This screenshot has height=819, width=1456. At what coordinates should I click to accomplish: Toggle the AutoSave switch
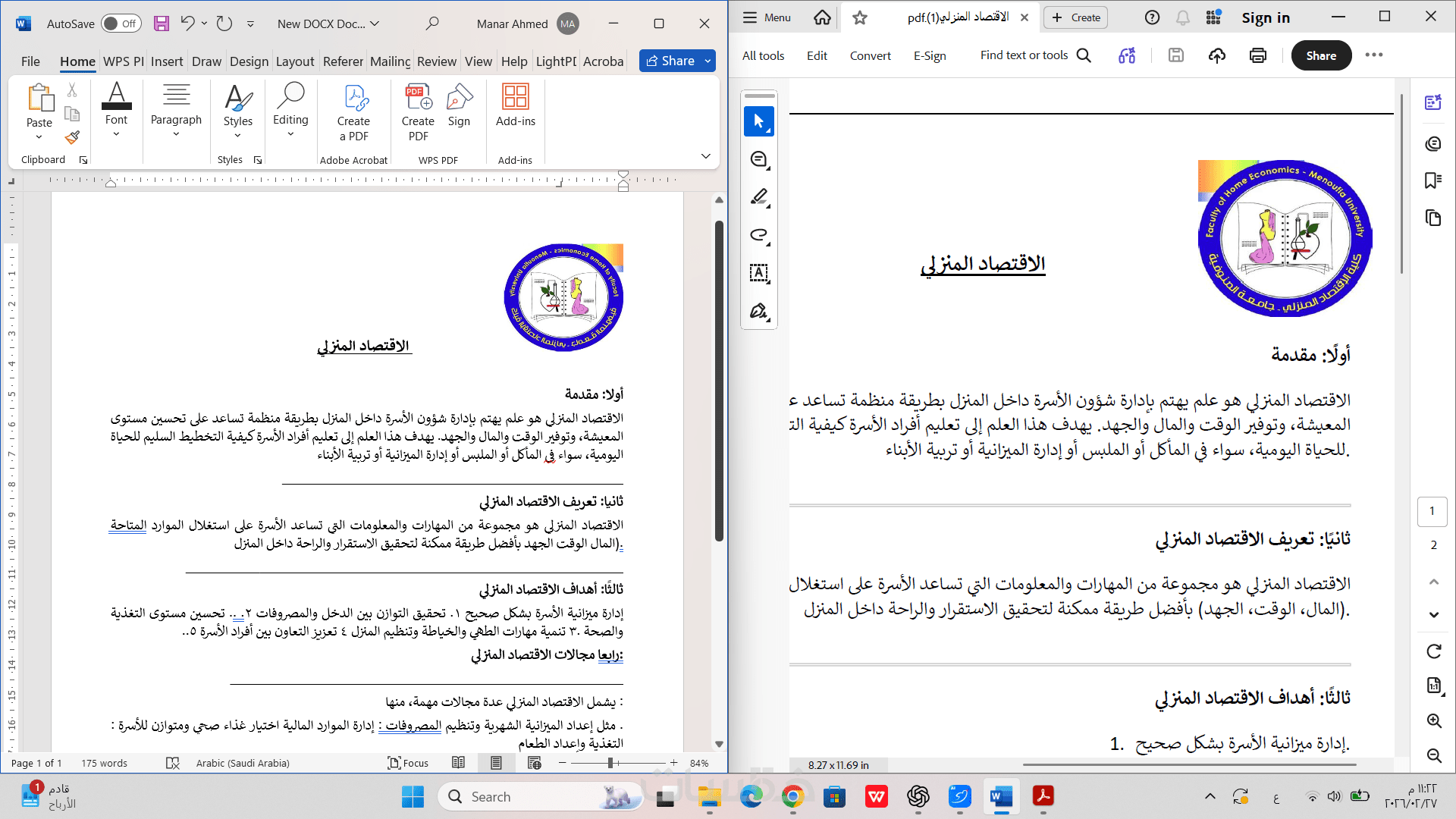click(x=121, y=24)
